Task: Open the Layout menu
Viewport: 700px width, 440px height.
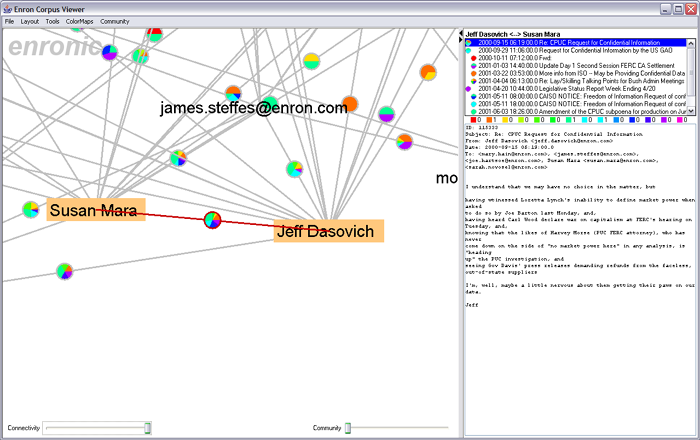Action: [x=29, y=21]
